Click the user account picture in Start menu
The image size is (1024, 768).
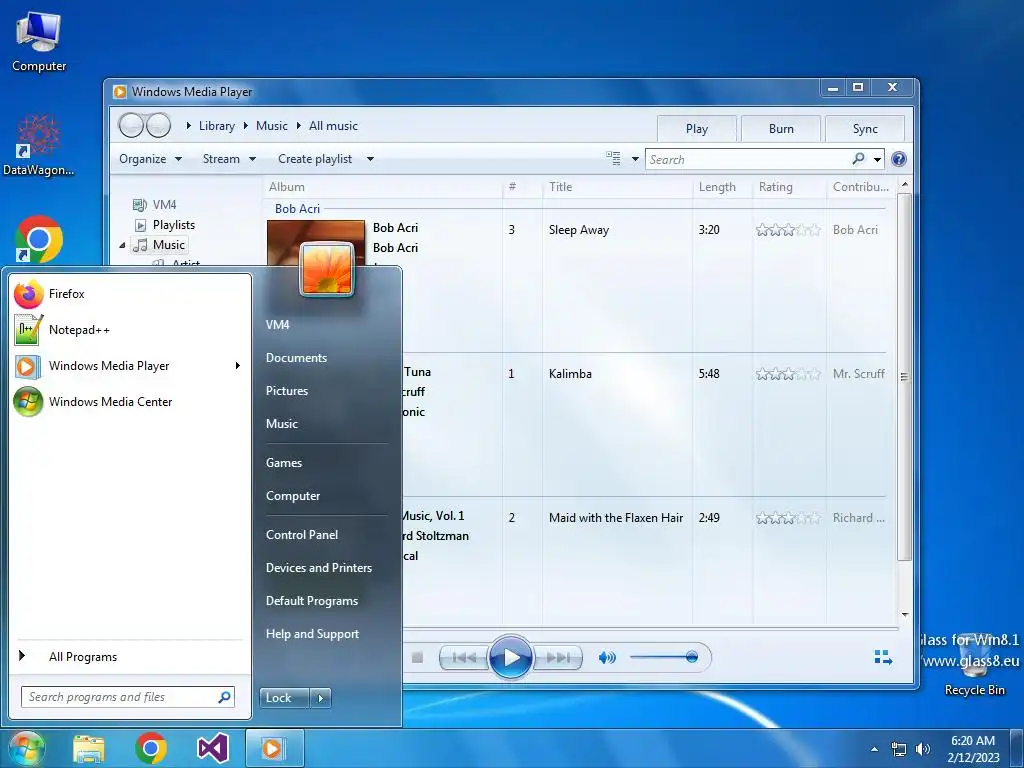[327, 270]
